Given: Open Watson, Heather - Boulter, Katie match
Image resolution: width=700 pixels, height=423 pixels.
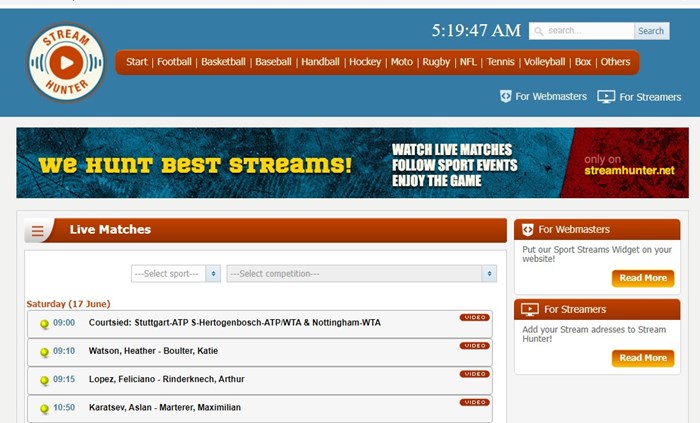Looking at the screenshot, I should (153, 351).
